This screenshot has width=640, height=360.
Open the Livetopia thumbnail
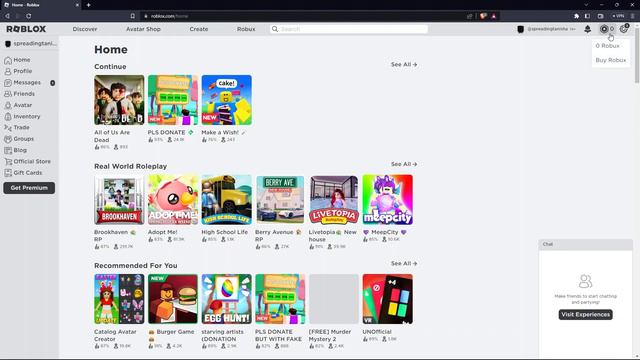334,200
